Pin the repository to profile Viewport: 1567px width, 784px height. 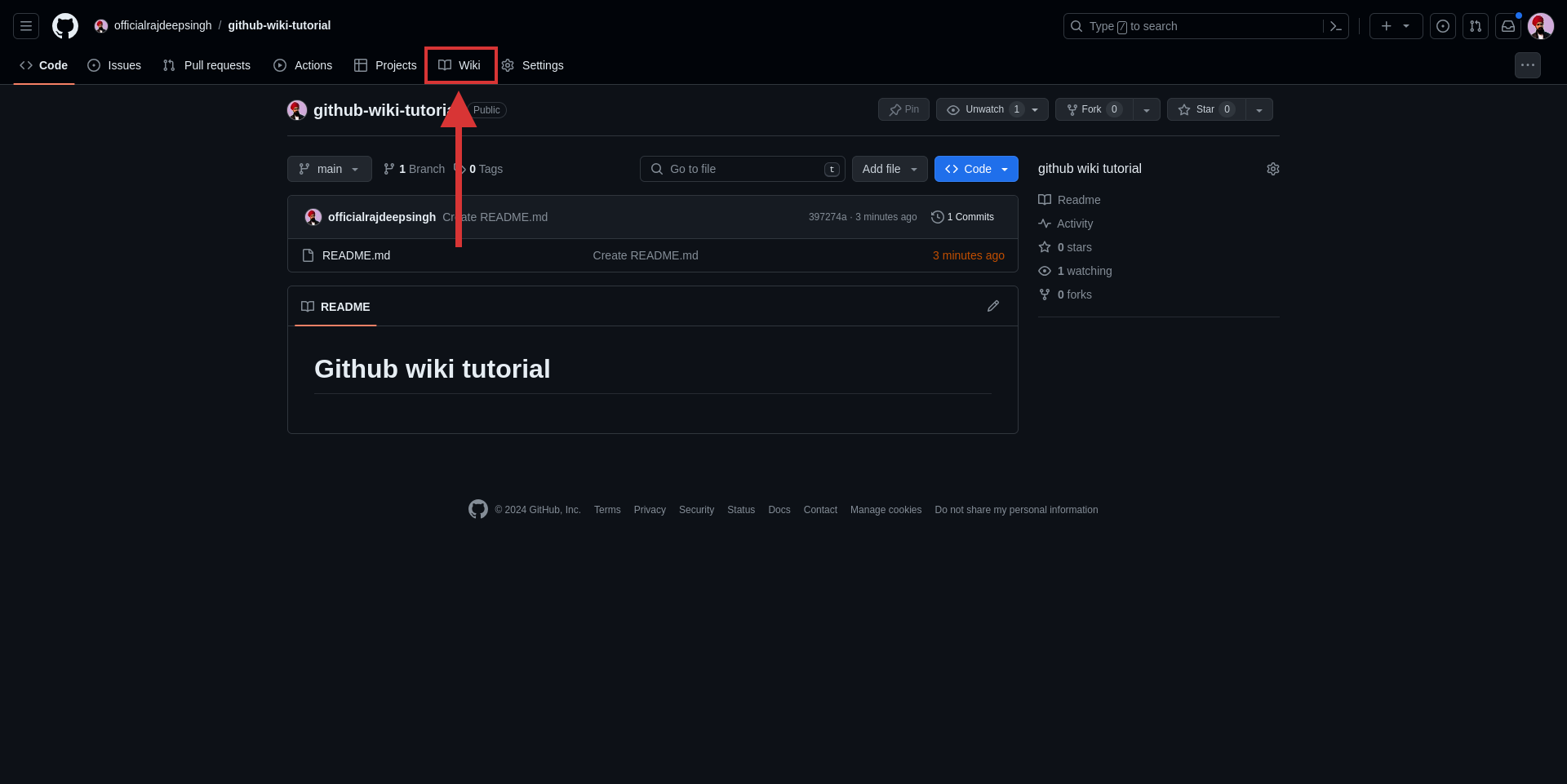(x=903, y=109)
